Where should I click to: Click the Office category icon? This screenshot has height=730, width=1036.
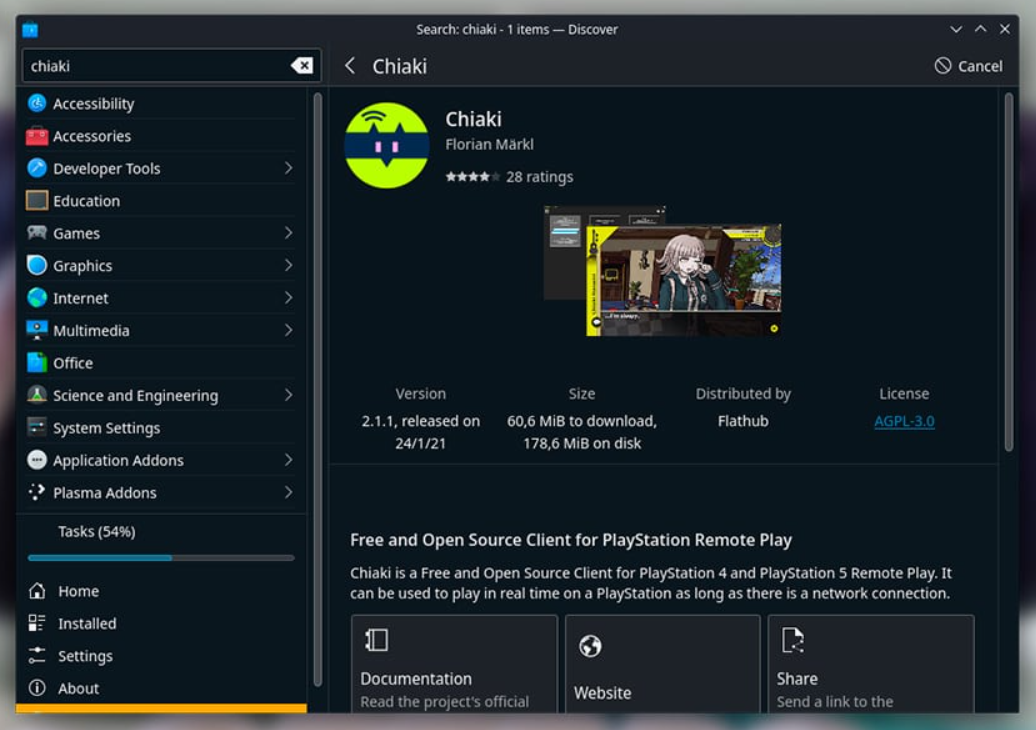coord(37,363)
